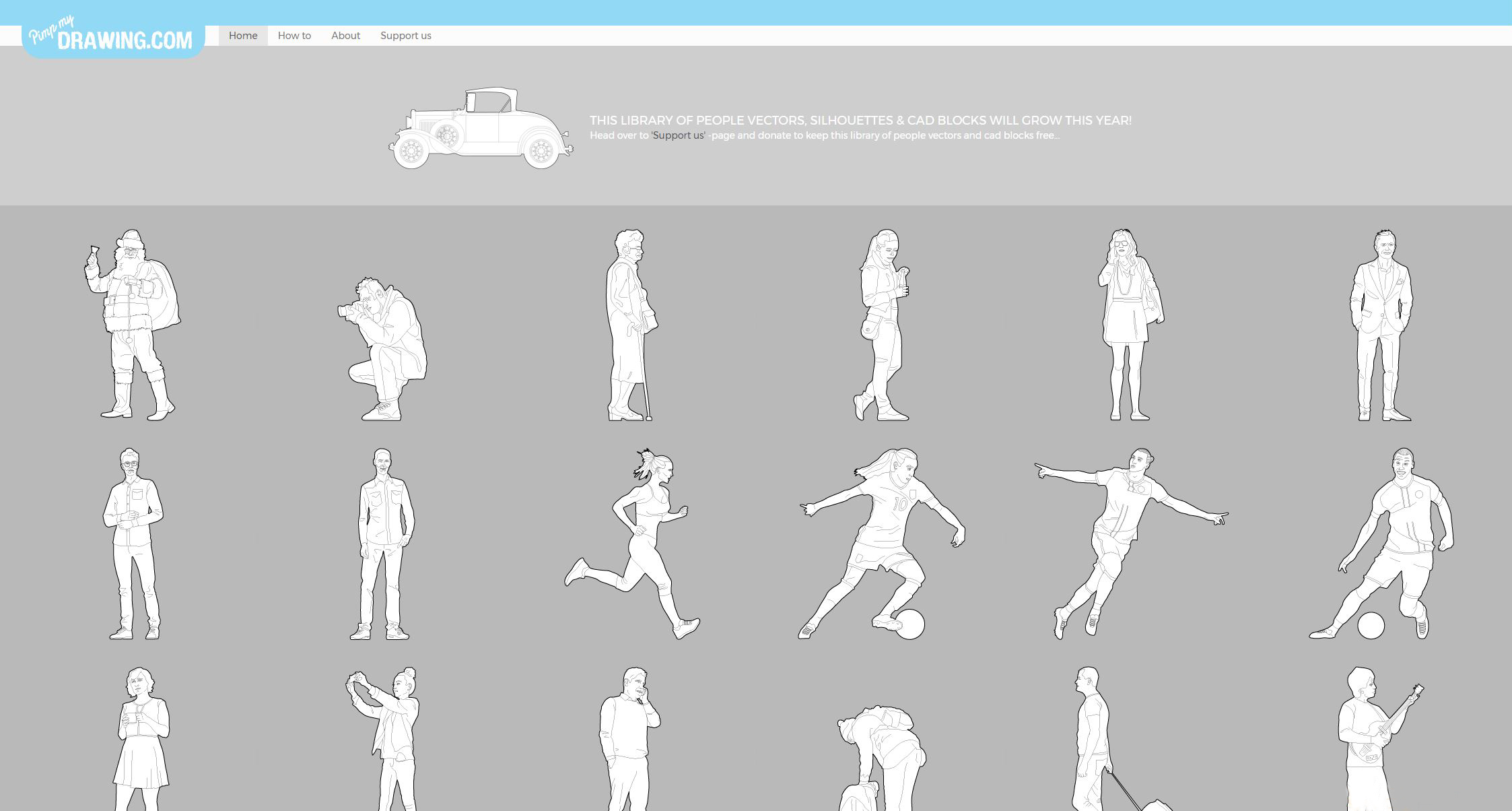The width and height of the screenshot is (1512, 811).
Task: Click the 'Support us' link in banner text
Action: coord(679,135)
